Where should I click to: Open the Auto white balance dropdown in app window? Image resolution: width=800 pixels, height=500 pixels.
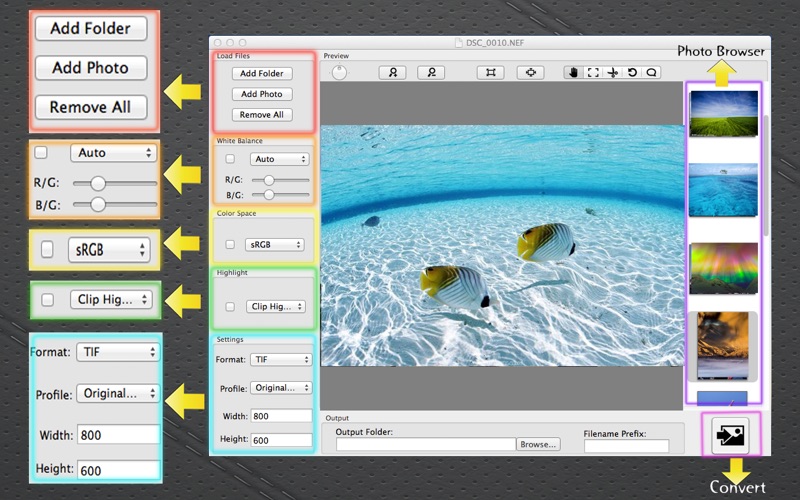[x=280, y=159]
